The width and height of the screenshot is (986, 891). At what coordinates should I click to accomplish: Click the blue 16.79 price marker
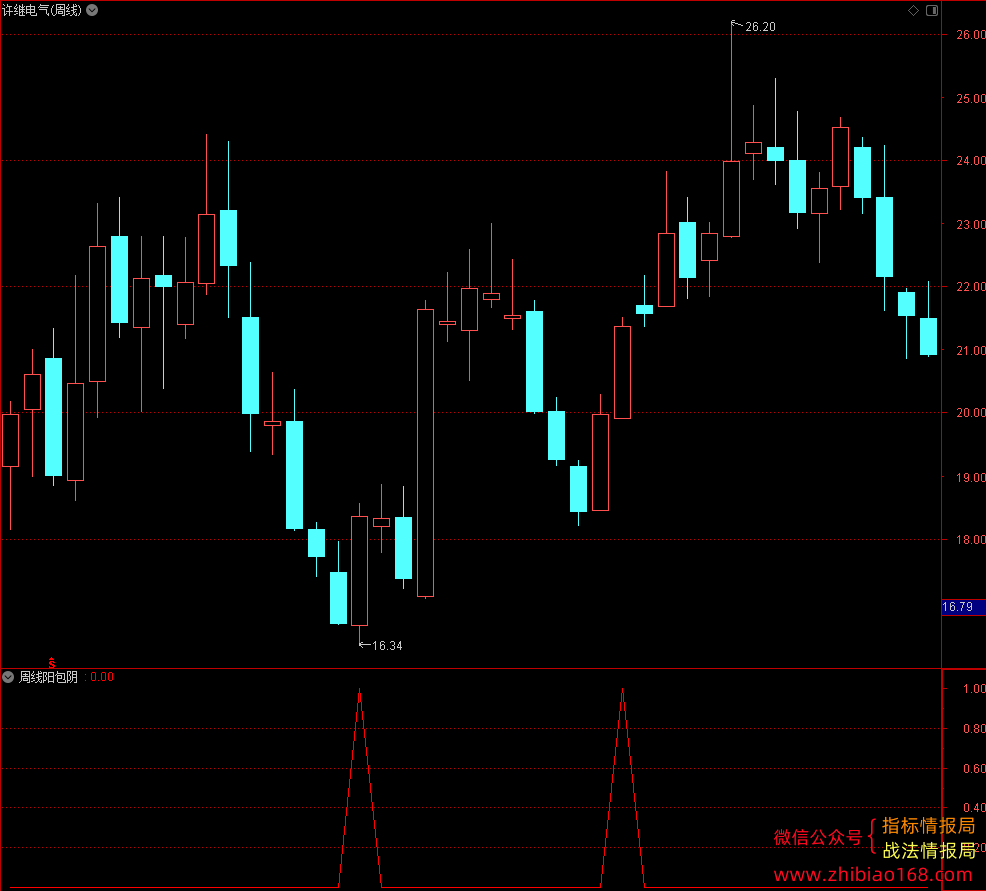click(x=963, y=607)
